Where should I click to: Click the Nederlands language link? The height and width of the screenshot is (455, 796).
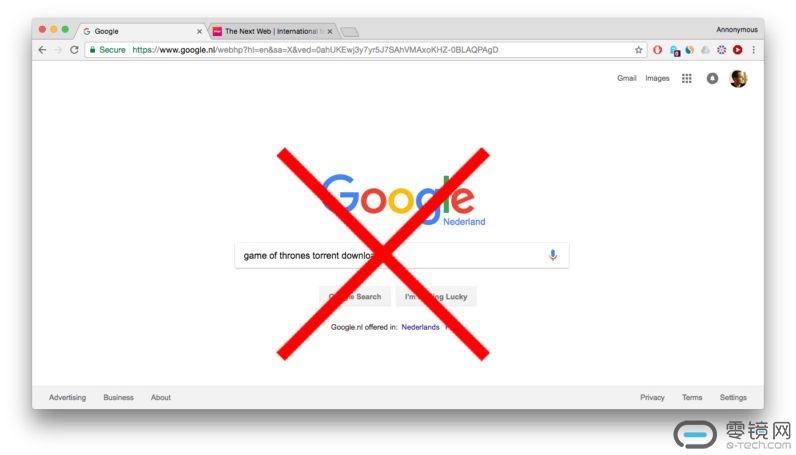click(420, 327)
